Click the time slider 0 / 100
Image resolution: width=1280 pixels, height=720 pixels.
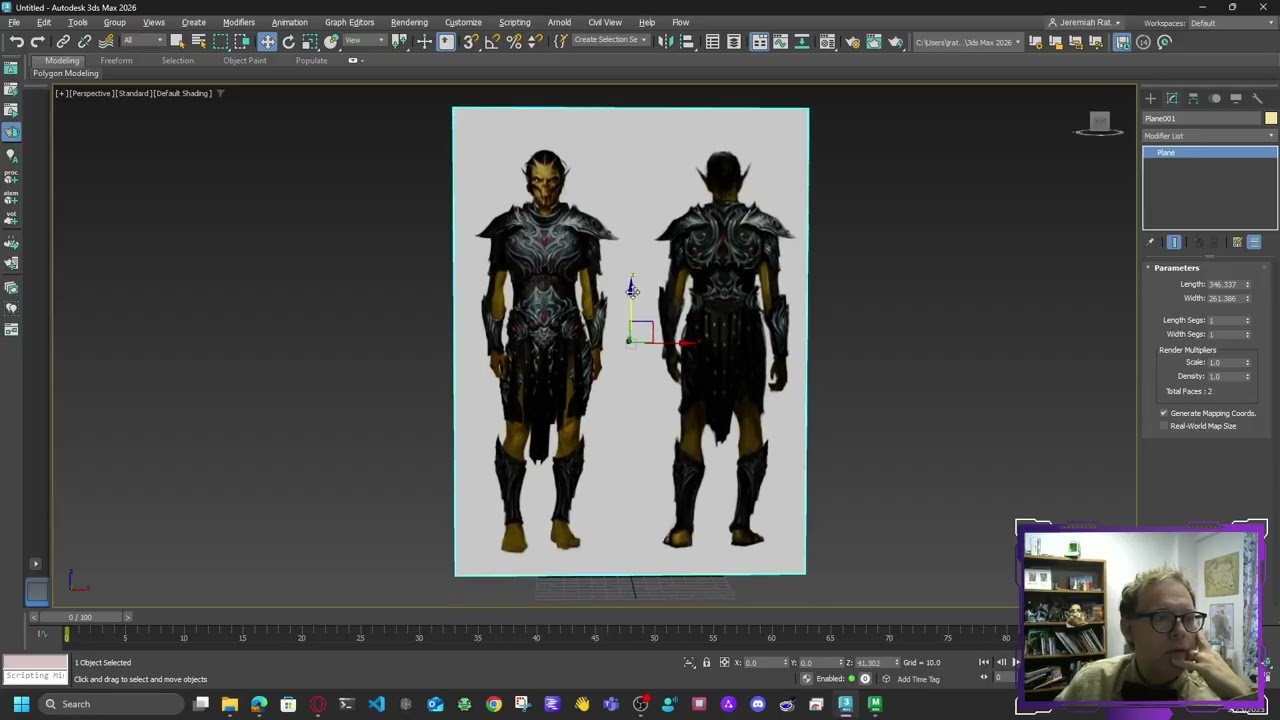(x=79, y=617)
